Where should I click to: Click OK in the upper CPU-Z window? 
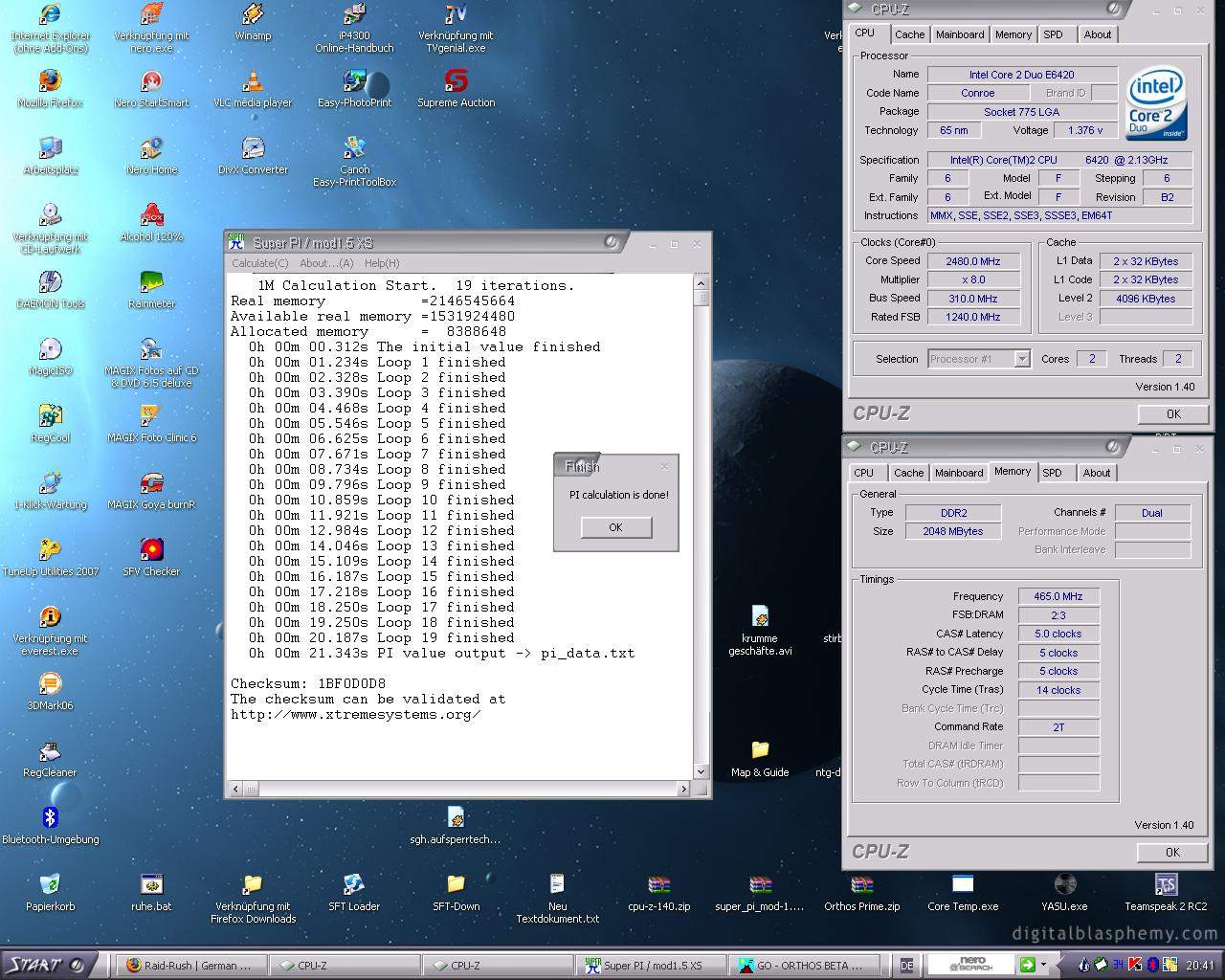1172,414
